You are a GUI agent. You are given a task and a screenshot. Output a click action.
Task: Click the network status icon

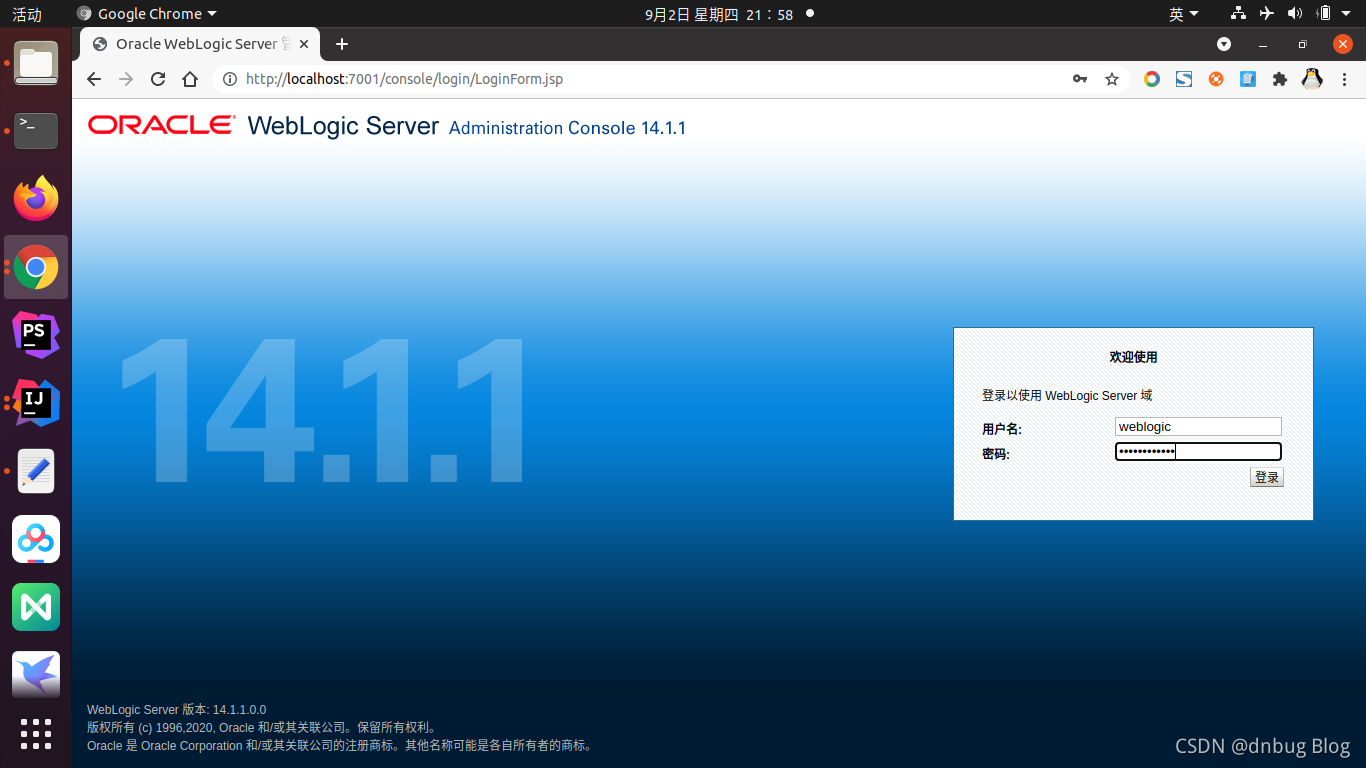point(1238,13)
